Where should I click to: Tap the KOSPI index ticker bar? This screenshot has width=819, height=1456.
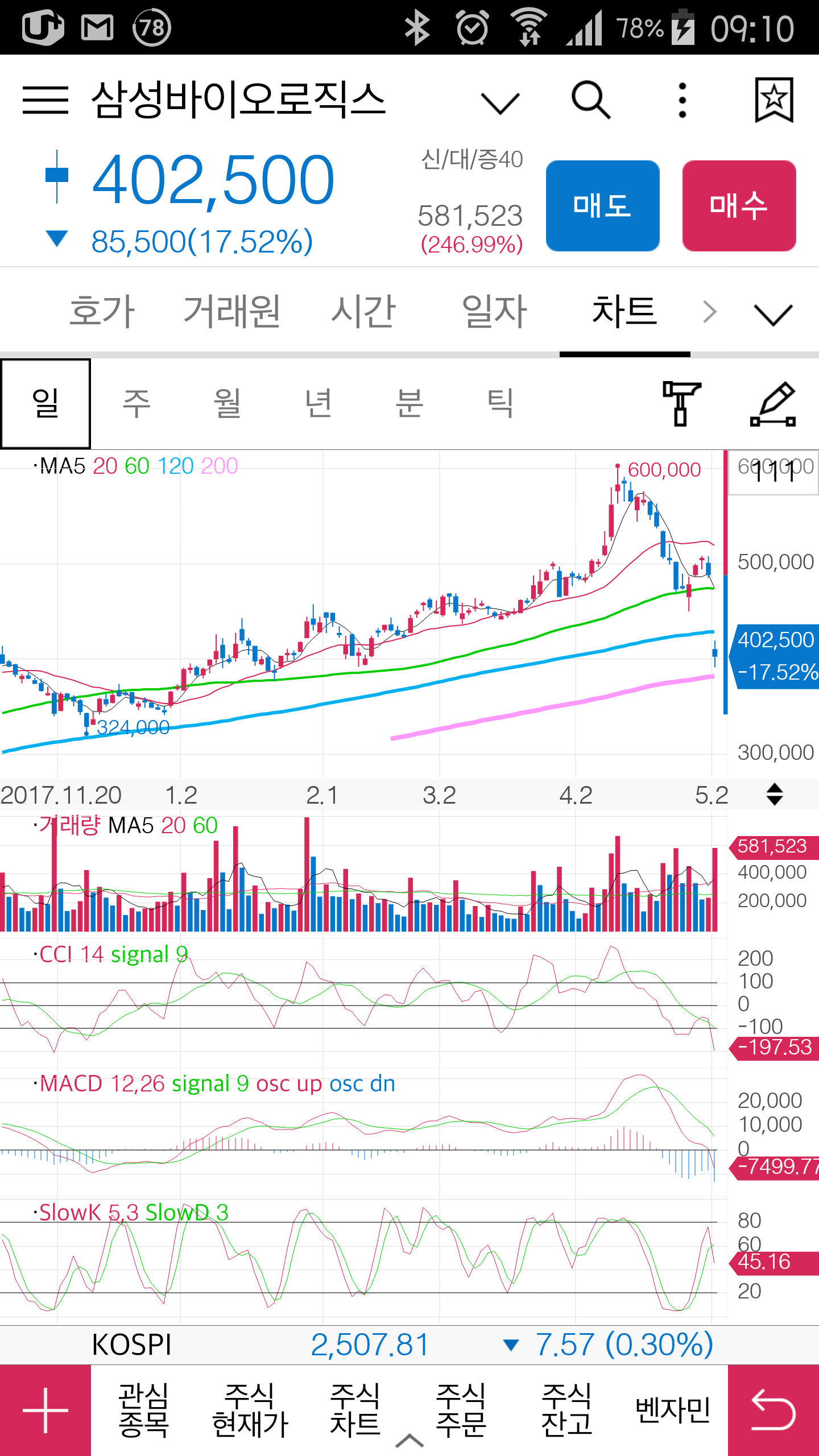[x=409, y=1345]
